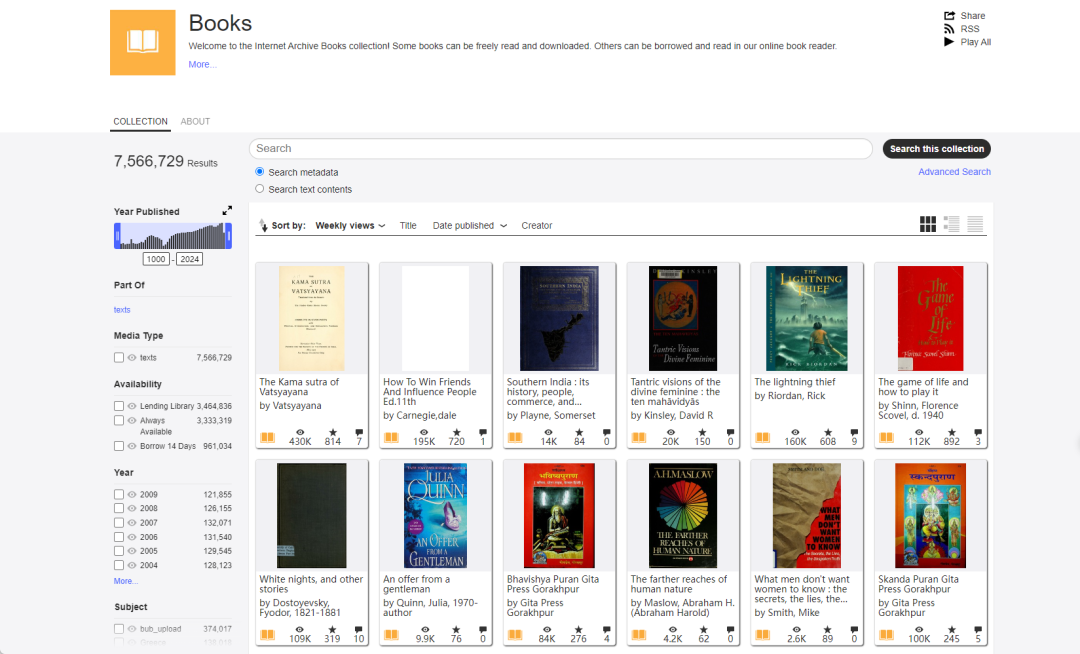Switch to the COLLECTION tab

(x=141, y=121)
